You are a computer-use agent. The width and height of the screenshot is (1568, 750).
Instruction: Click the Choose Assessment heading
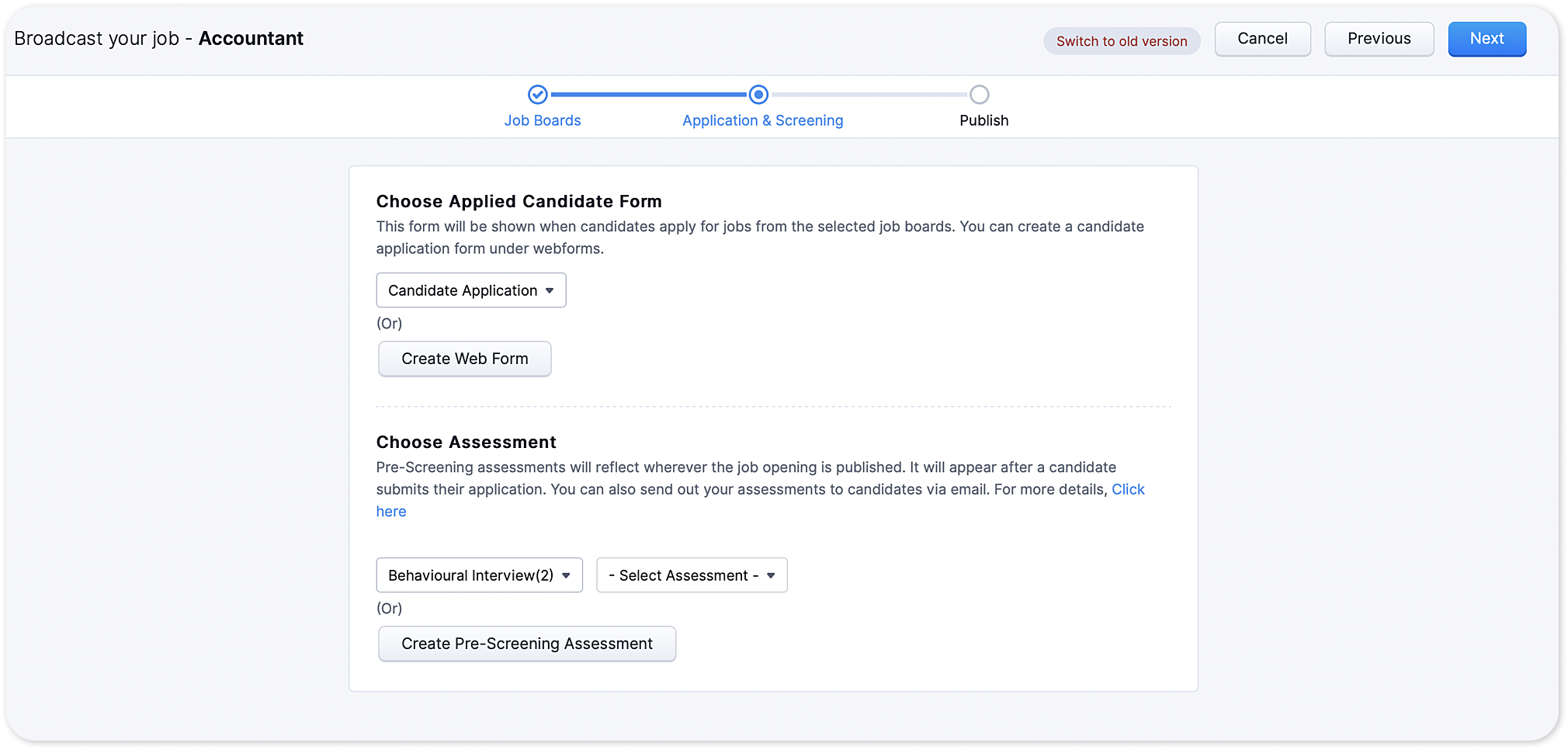pyautogui.click(x=466, y=443)
